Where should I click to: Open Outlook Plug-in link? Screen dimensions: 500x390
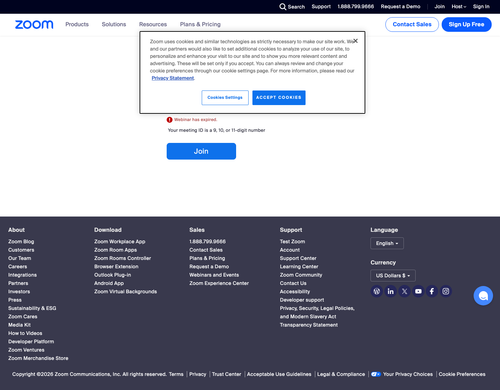click(x=112, y=275)
